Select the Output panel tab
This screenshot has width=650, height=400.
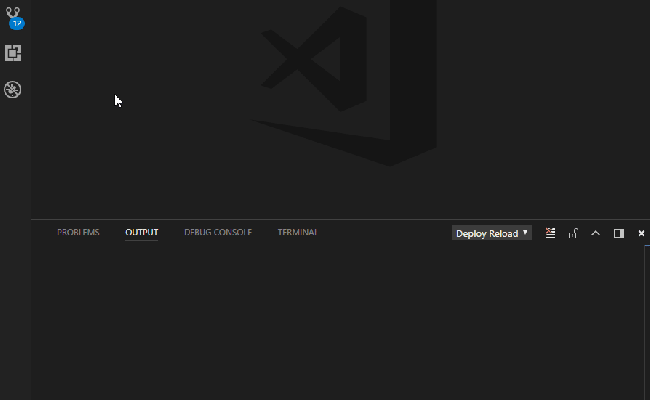(x=141, y=233)
